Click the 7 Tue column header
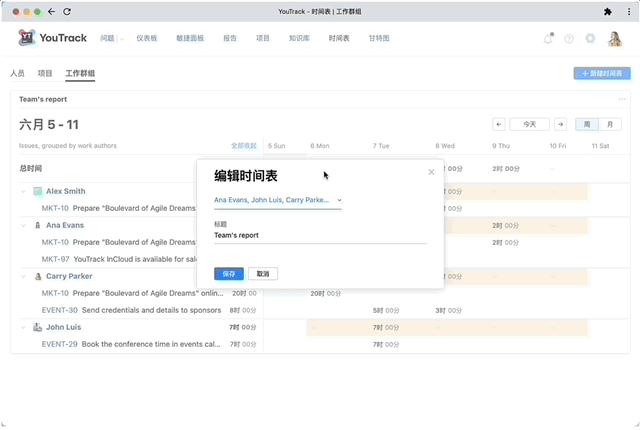 (381, 146)
